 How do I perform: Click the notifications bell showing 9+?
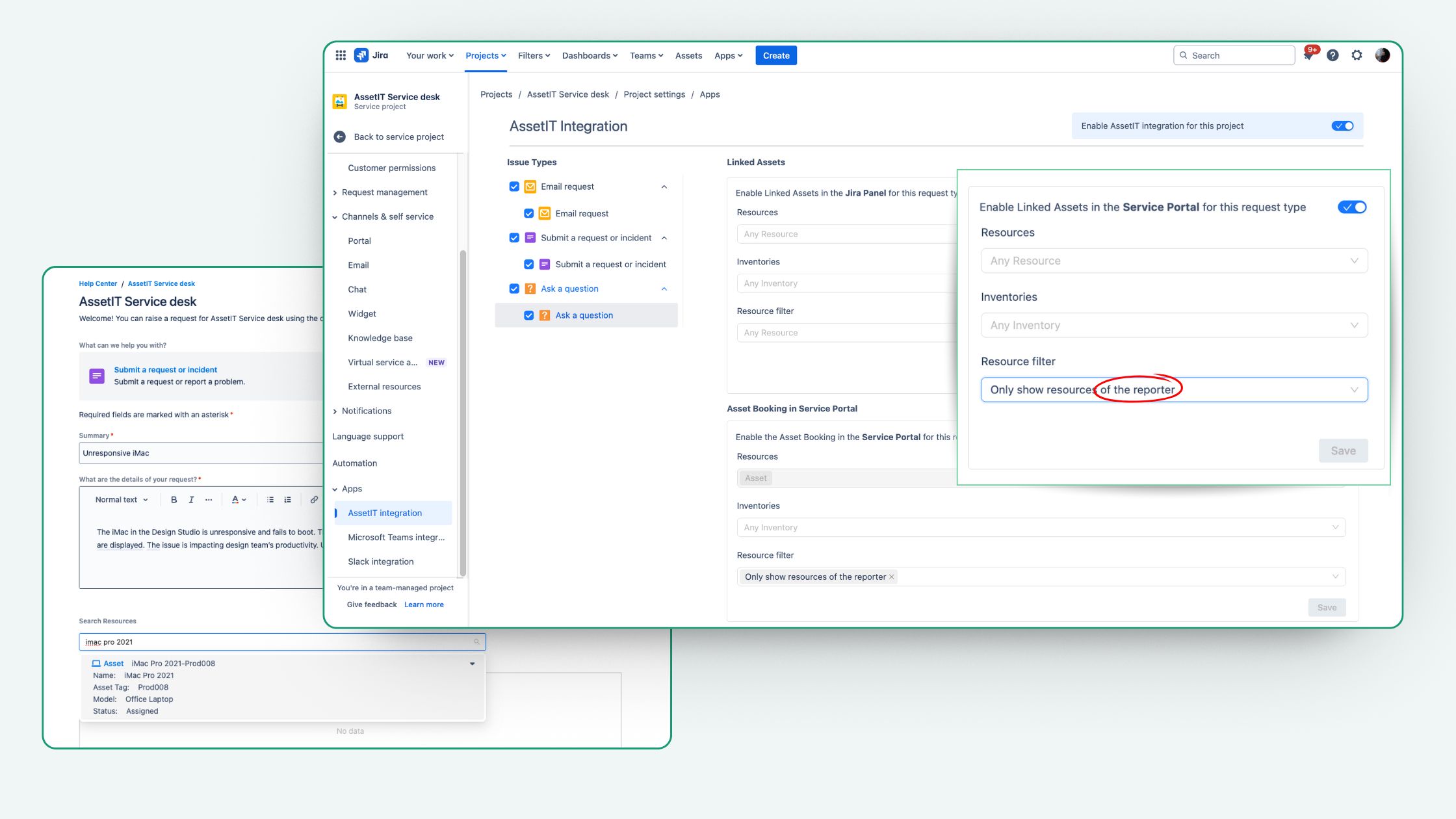pos(1308,55)
